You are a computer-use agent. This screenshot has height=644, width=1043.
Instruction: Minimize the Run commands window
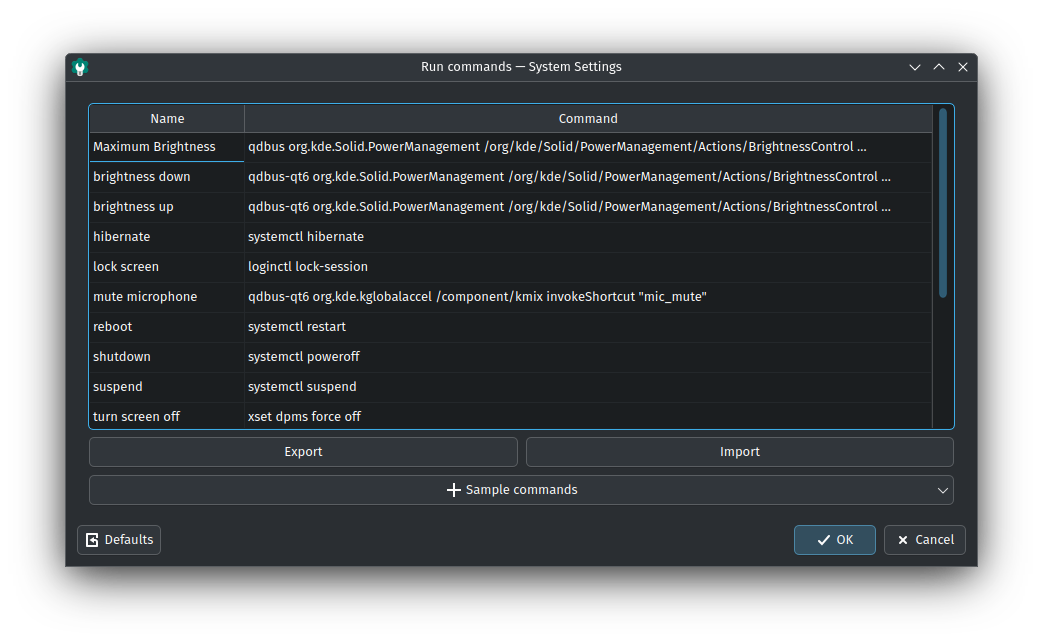pyautogui.click(x=915, y=67)
